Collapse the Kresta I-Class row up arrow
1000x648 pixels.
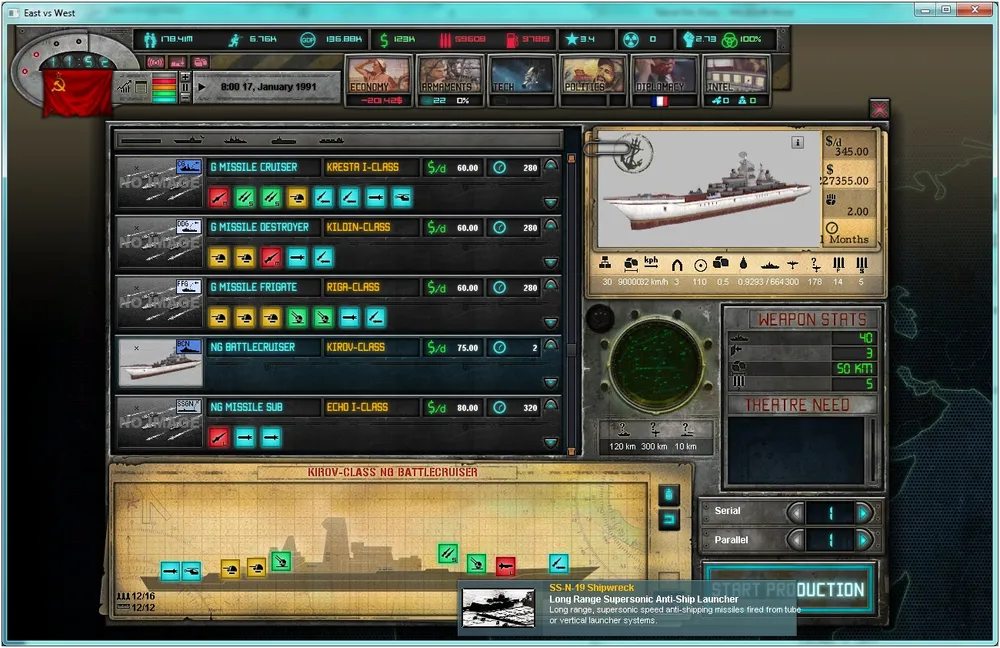pos(550,165)
